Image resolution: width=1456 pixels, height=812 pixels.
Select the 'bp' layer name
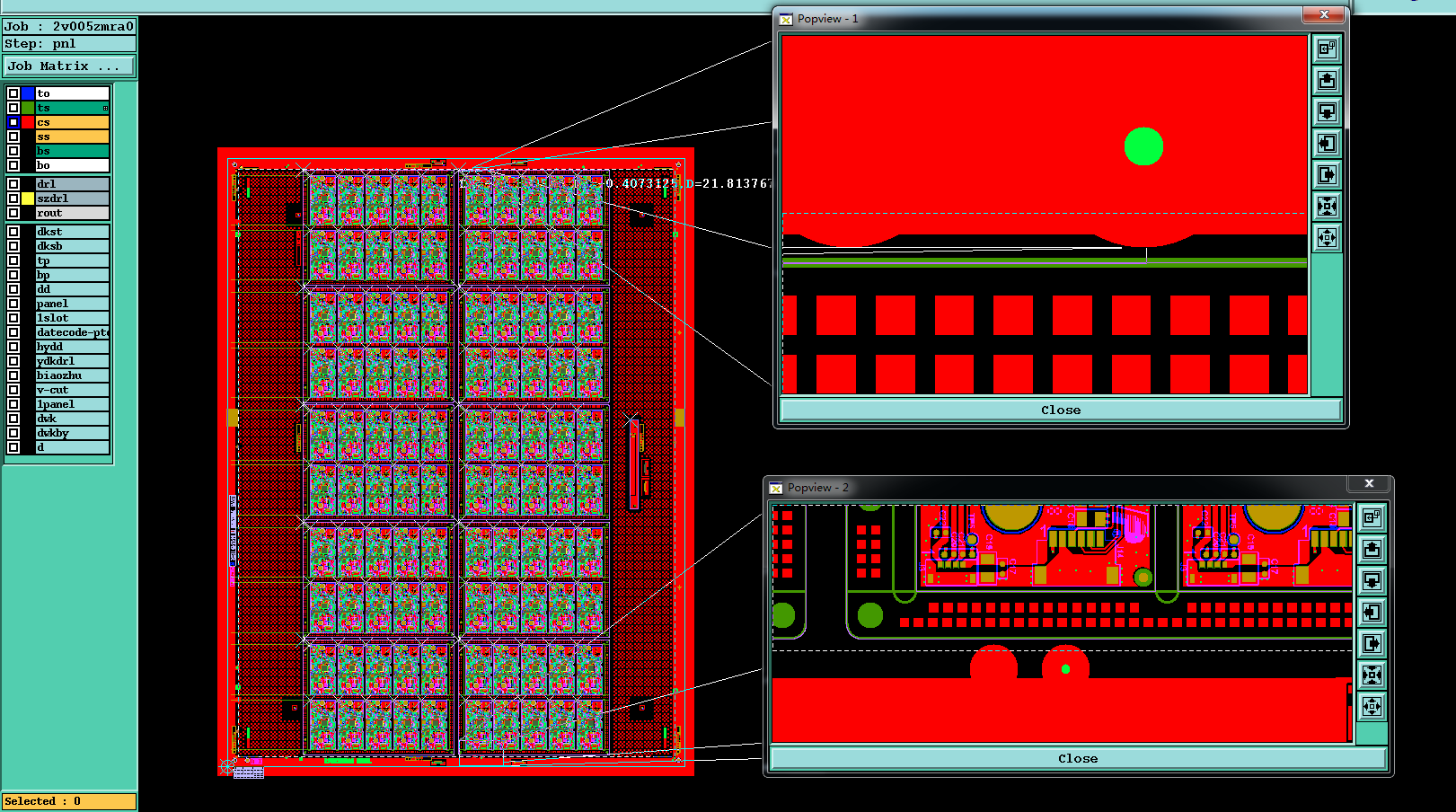click(x=73, y=275)
